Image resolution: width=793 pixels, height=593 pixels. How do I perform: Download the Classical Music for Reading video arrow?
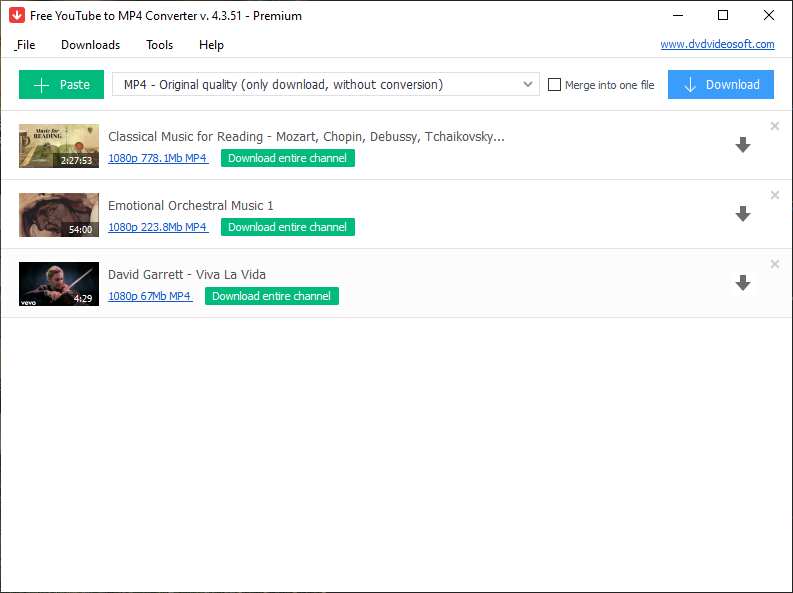click(742, 145)
